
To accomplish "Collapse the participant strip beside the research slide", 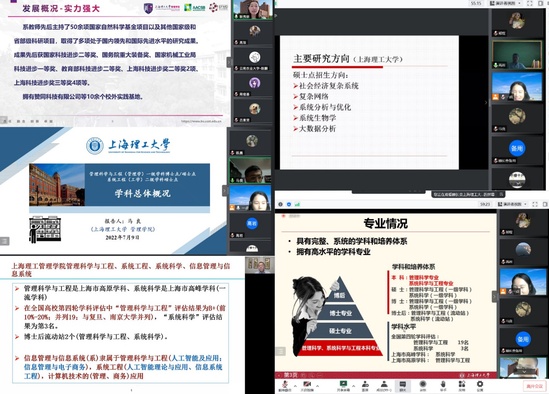I will pos(486,102).
